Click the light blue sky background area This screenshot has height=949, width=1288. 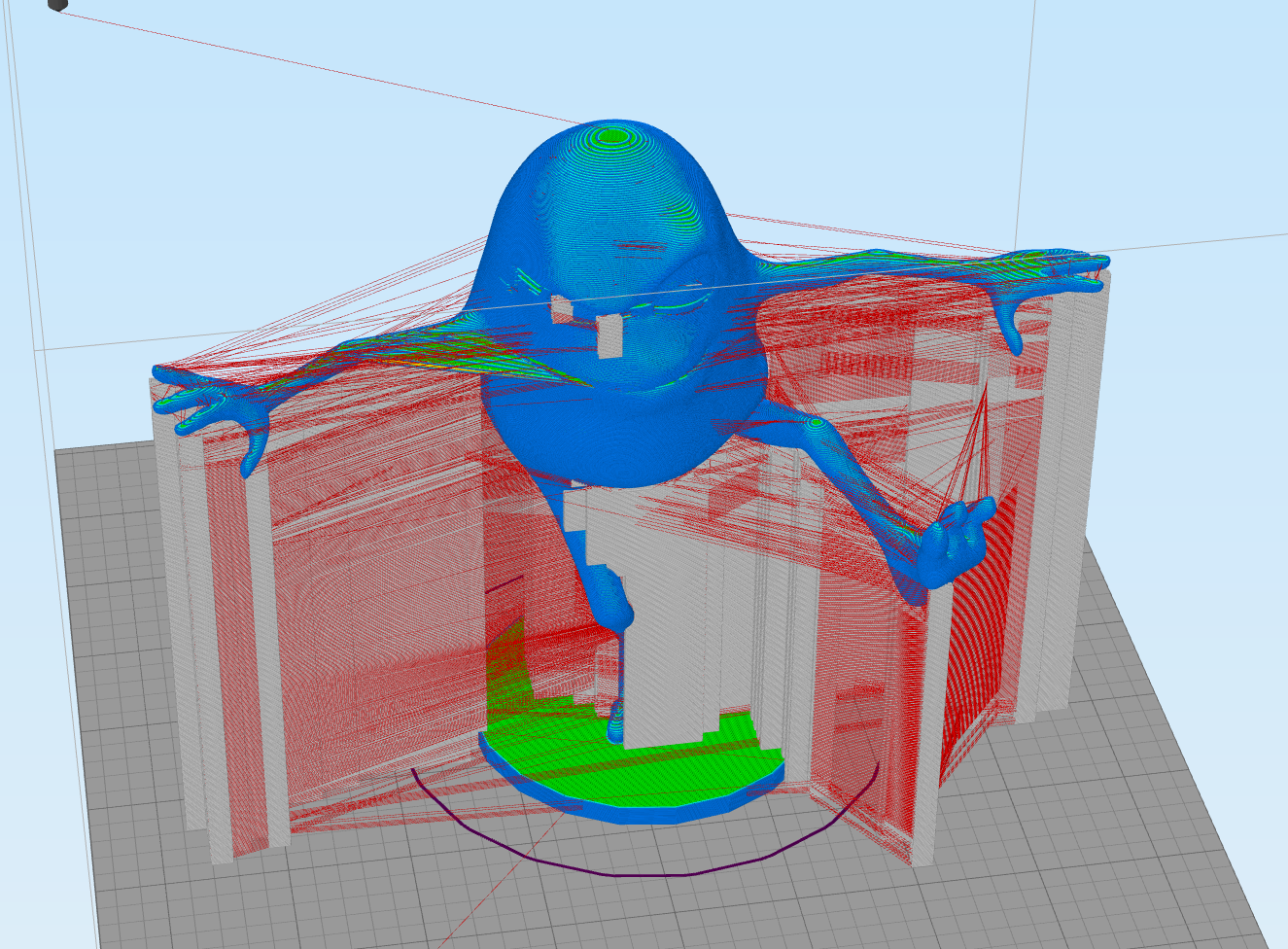[x=243, y=194]
